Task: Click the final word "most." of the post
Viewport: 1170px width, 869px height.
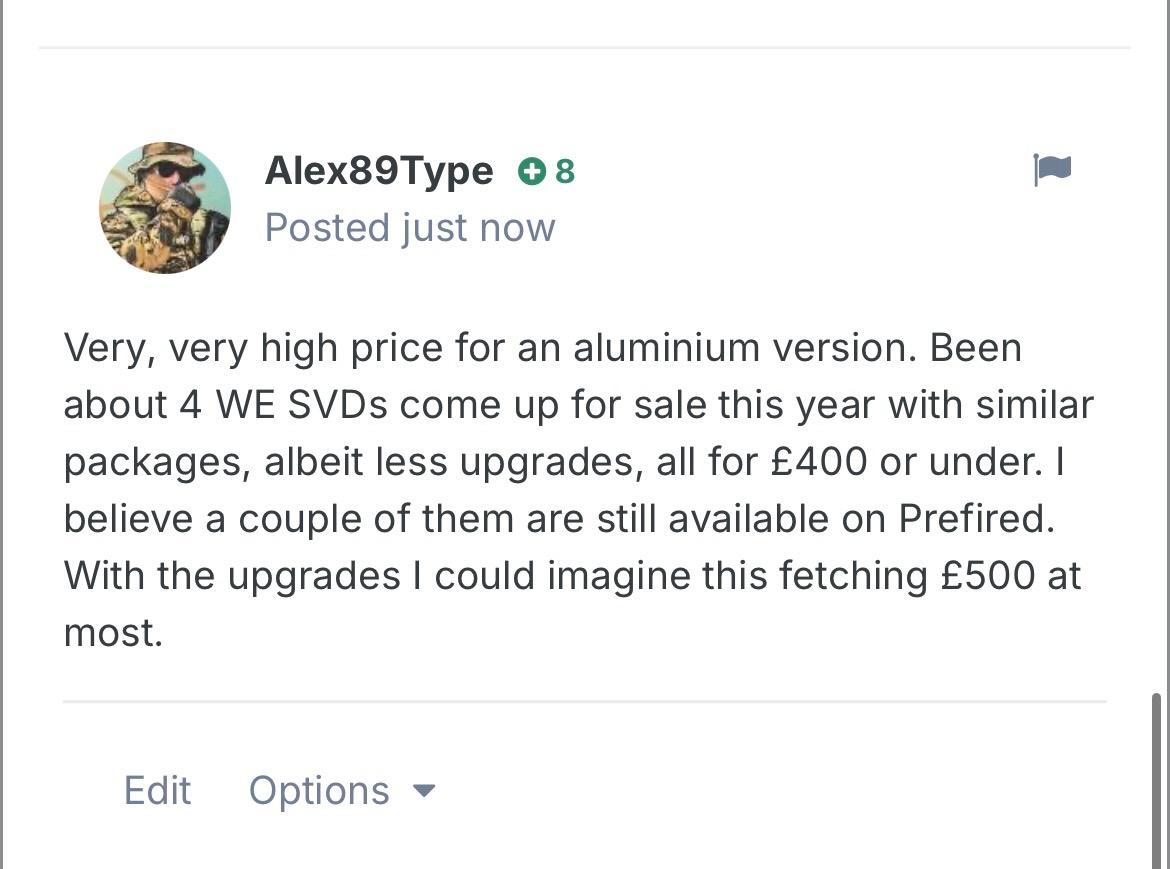Action: (113, 632)
